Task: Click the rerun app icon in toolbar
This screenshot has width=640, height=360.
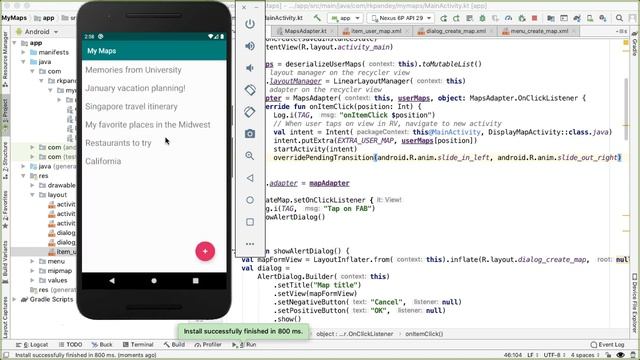Action: point(444,18)
